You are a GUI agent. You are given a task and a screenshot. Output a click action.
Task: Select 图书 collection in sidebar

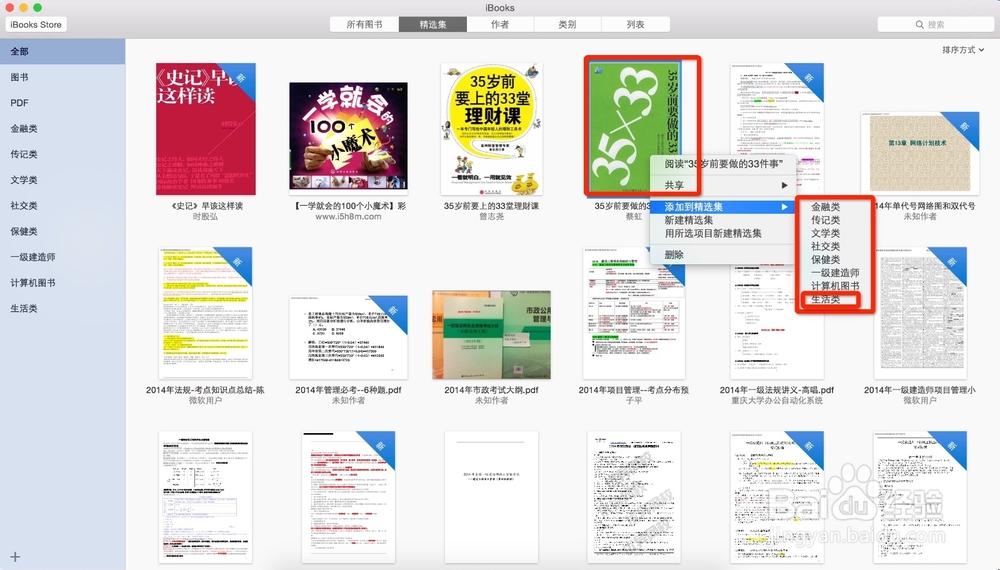point(62,77)
